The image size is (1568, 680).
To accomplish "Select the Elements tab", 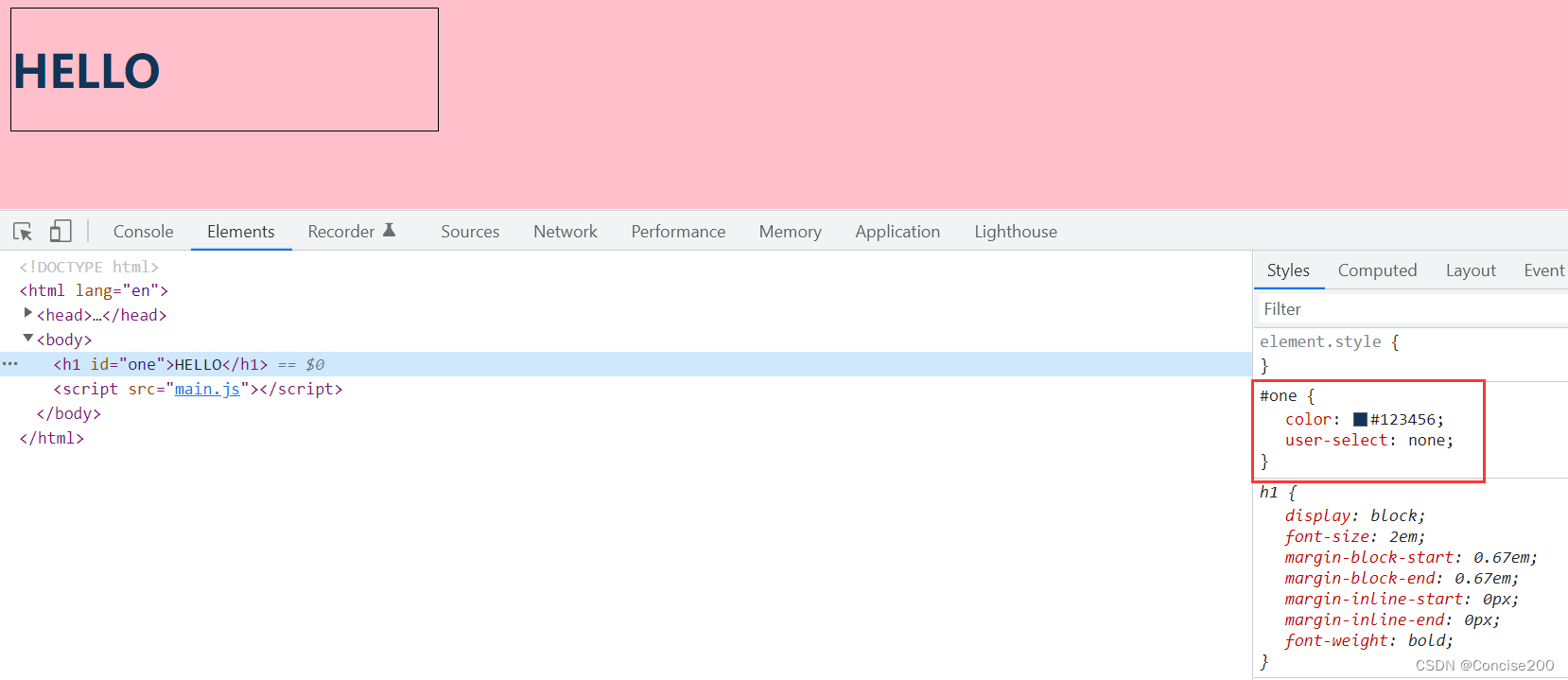I will (241, 232).
